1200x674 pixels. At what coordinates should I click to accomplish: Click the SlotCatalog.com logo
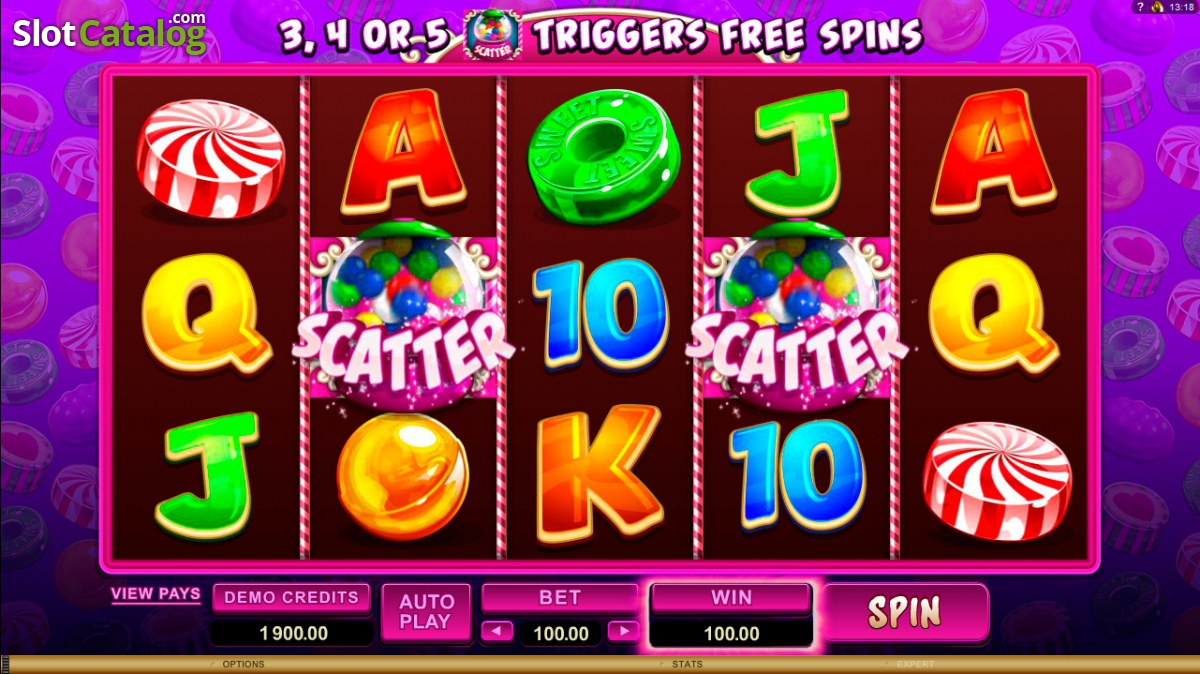110,33
